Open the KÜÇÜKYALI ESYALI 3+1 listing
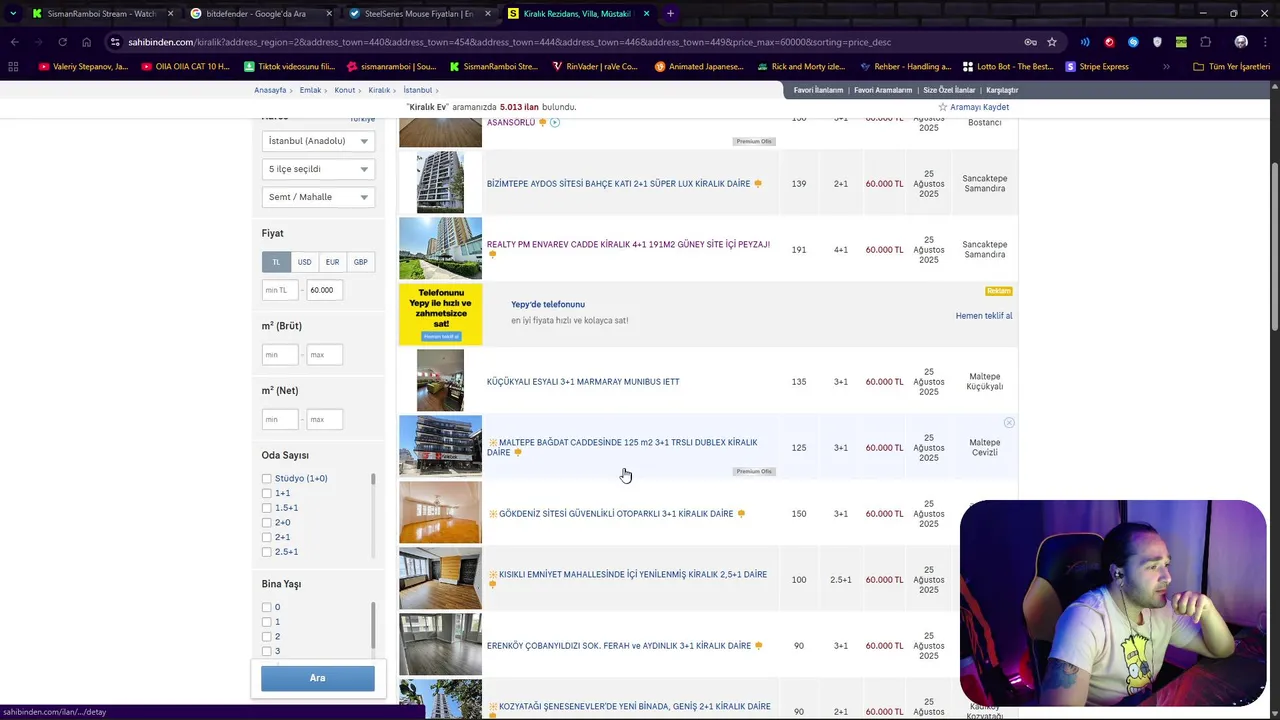 [583, 382]
